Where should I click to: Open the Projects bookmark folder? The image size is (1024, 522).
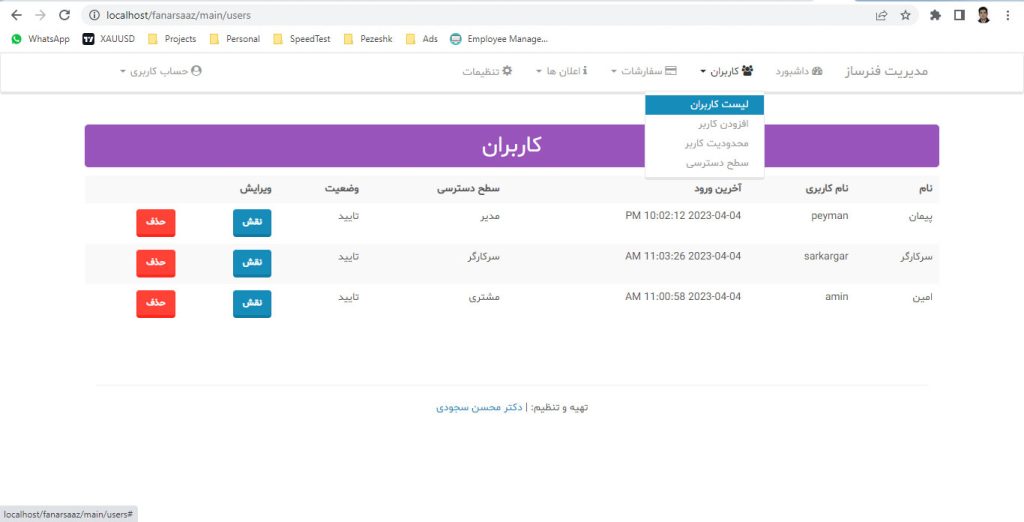tap(172, 39)
